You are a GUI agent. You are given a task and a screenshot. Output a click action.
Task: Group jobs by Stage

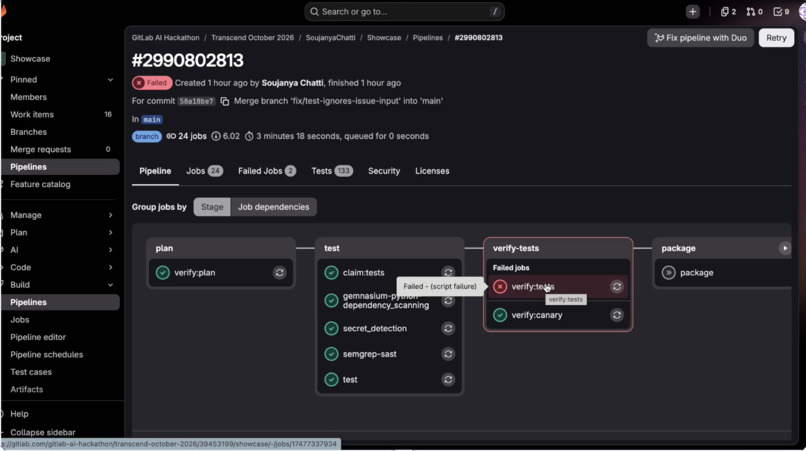(212, 207)
